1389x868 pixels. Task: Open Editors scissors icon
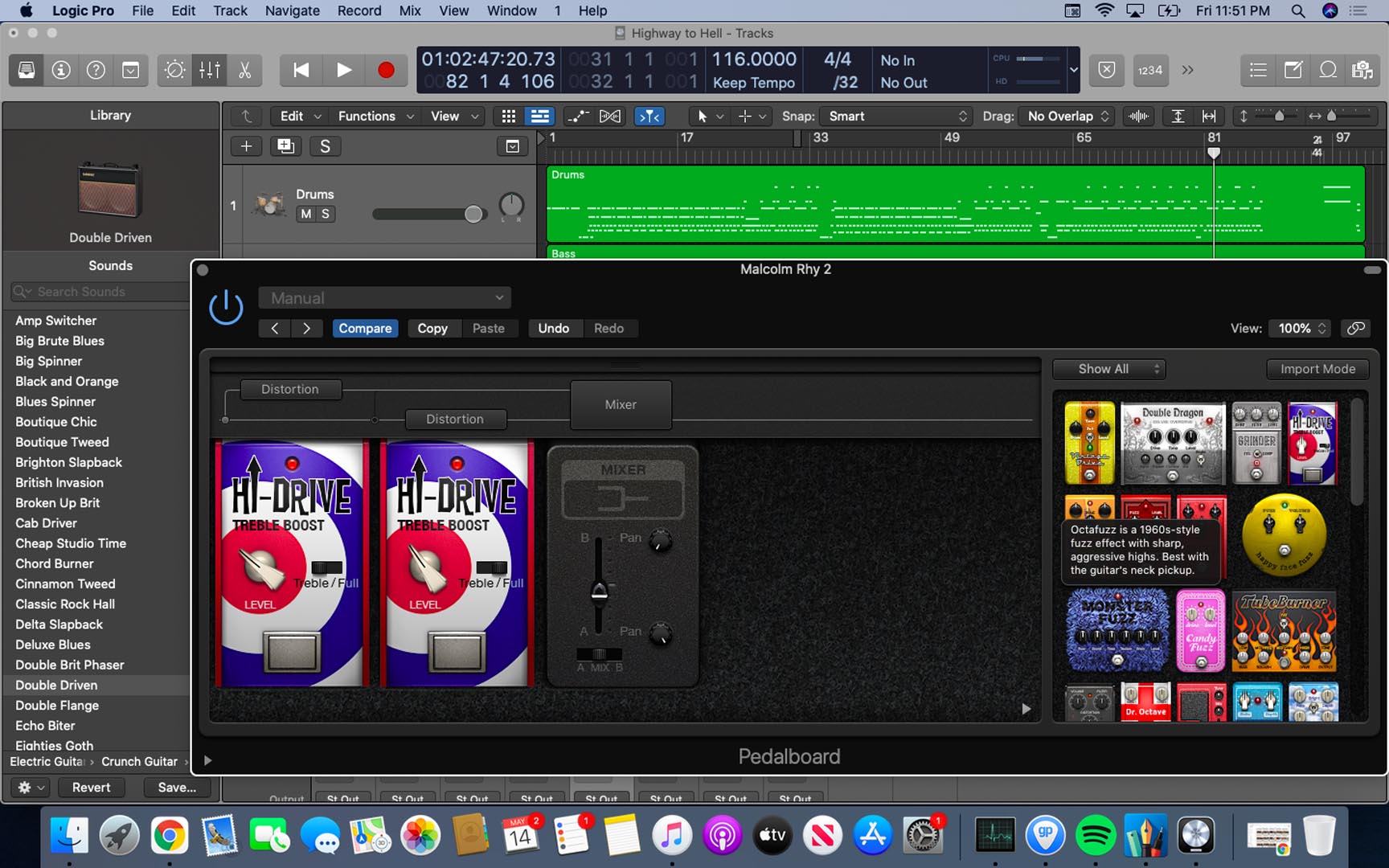point(245,70)
